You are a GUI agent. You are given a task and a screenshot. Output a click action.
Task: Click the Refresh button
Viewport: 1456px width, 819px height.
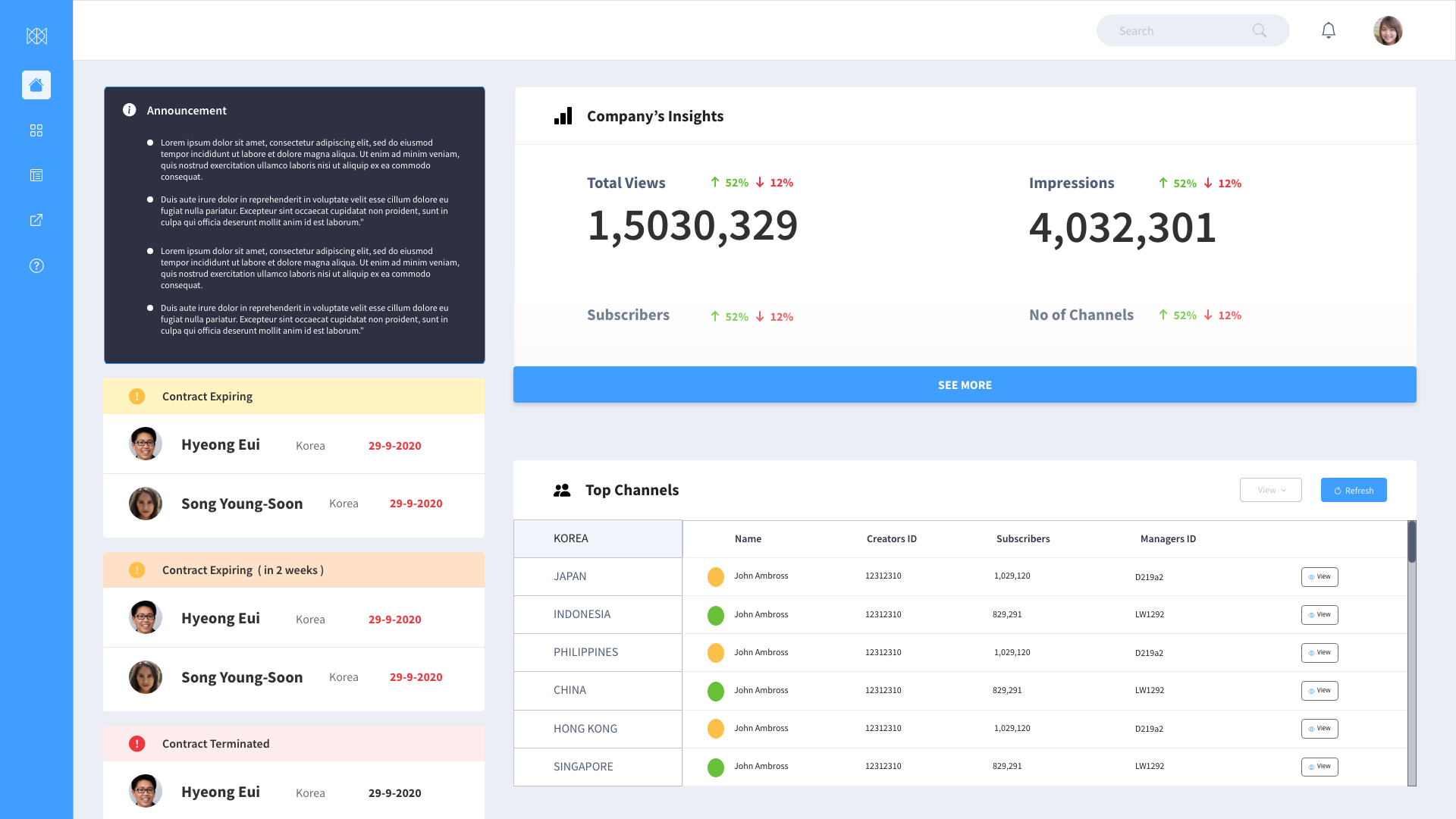click(1354, 490)
